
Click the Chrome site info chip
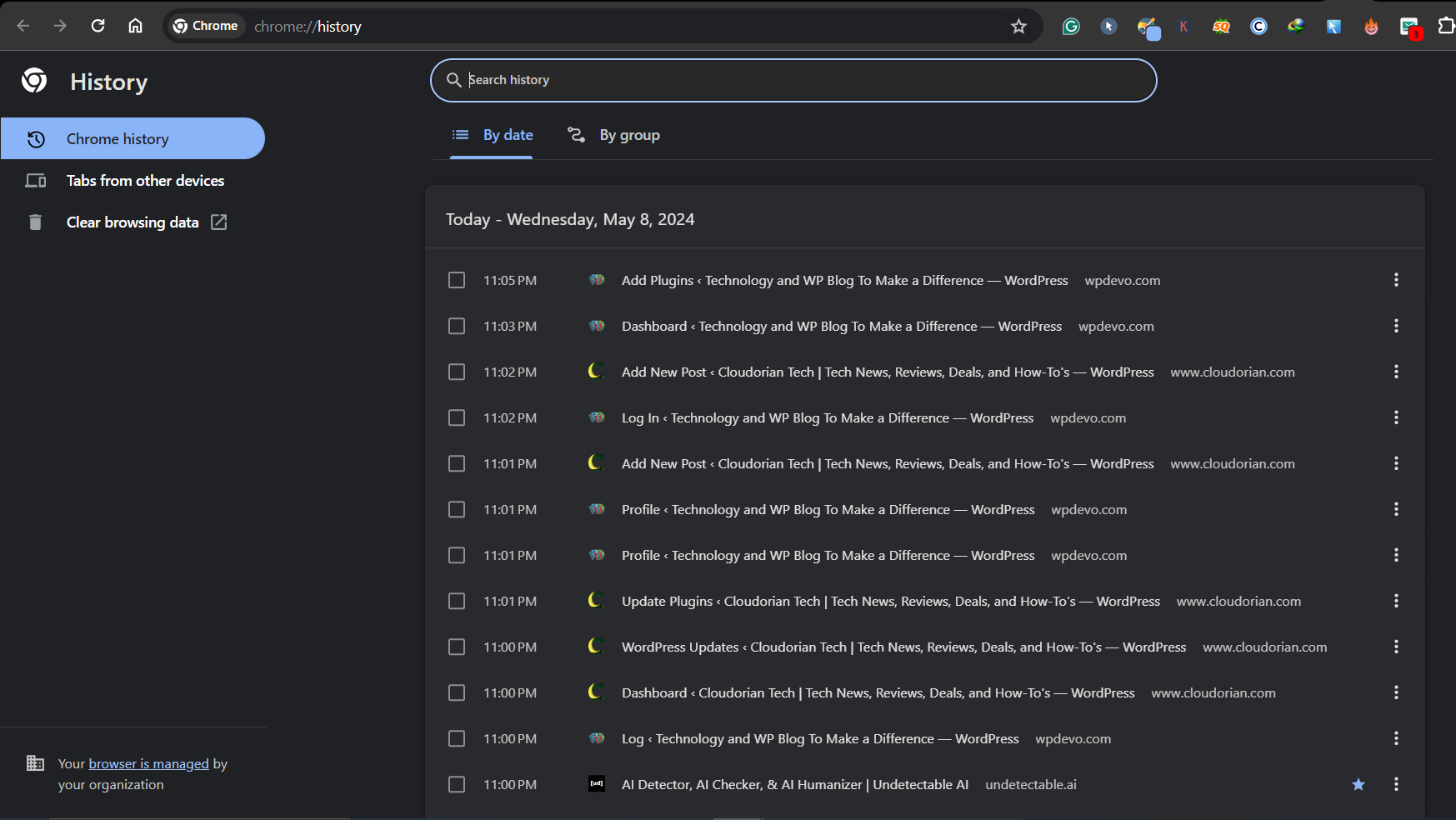pyautogui.click(x=205, y=26)
